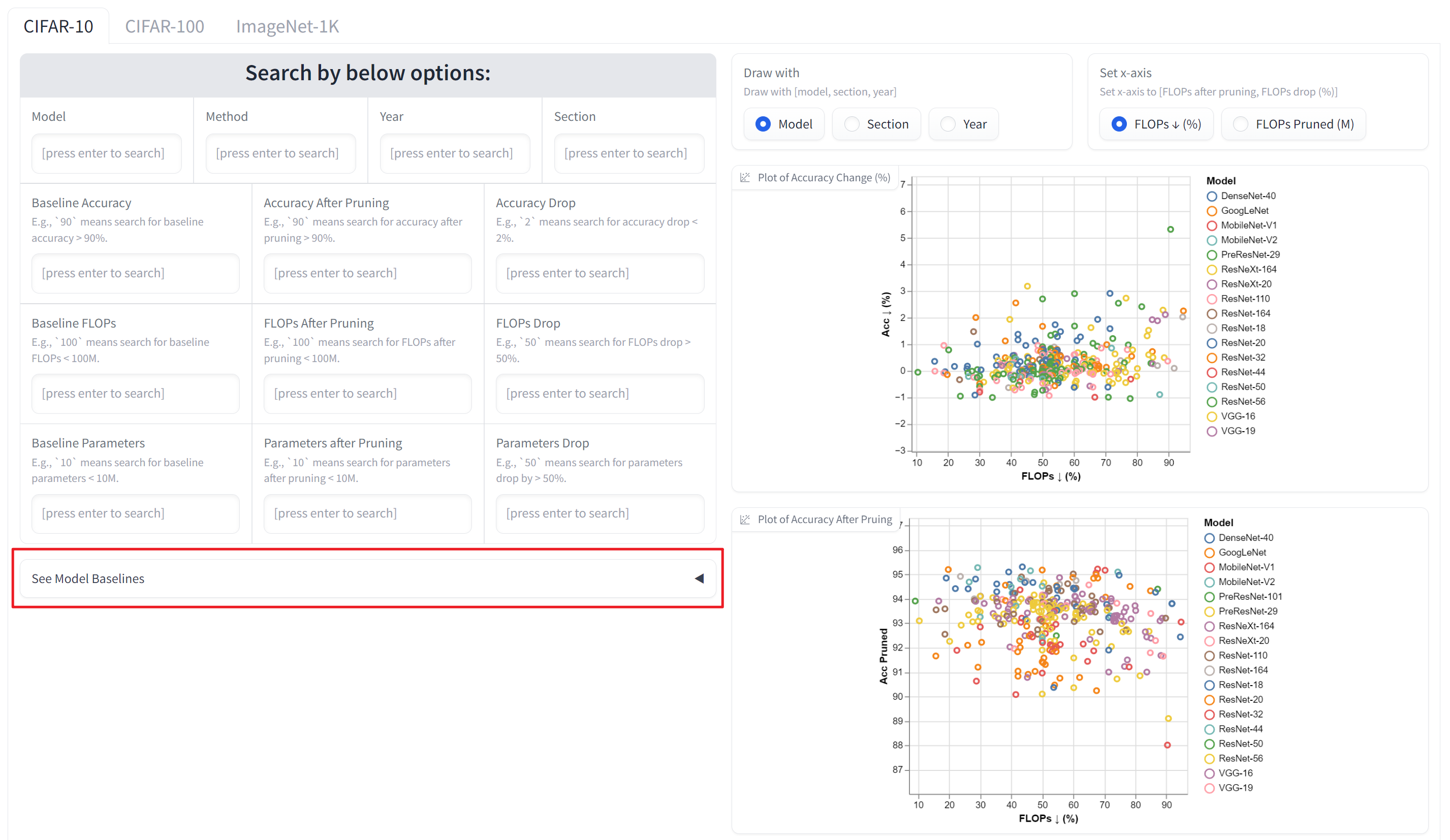The width and height of the screenshot is (1450, 840).
Task: Click the Accuracy After Pruning search box
Action: tap(368, 273)
